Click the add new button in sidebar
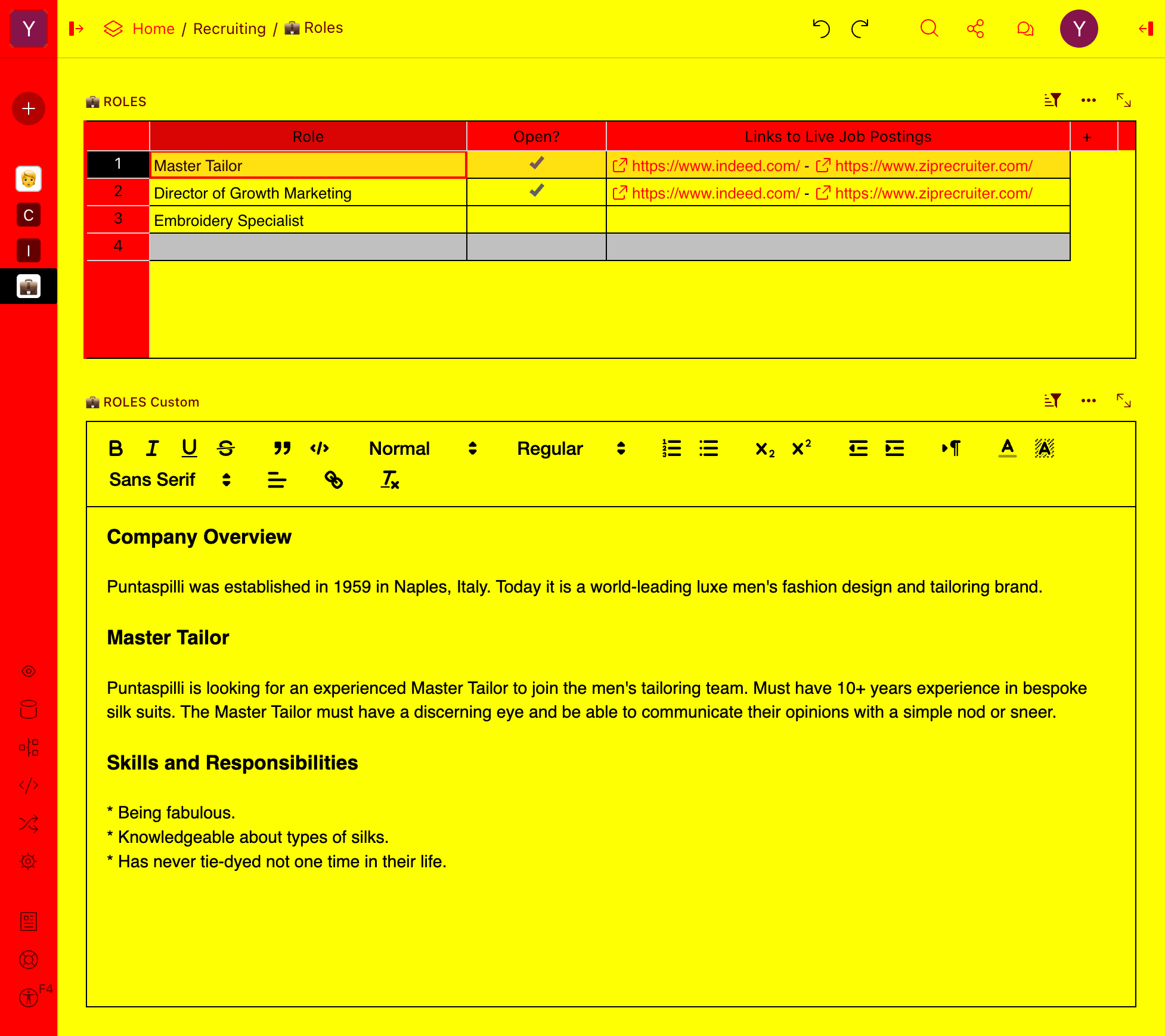The image size is (1165, 1036). (x=29, y=108)
